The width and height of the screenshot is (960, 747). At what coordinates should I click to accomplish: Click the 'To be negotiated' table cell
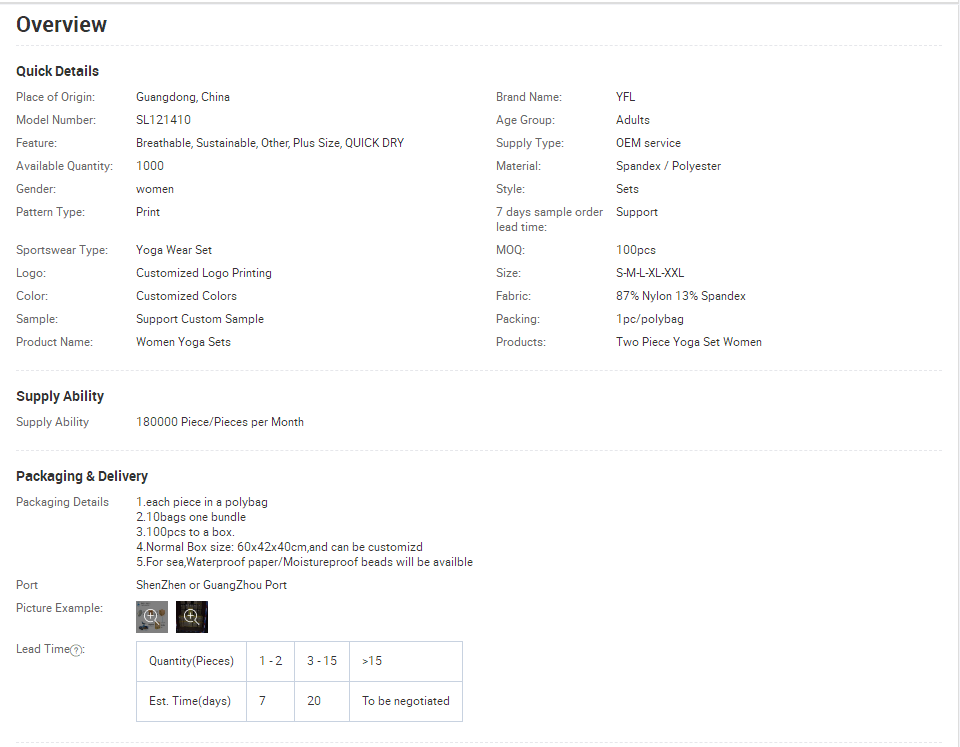click(x=406, y=701)
